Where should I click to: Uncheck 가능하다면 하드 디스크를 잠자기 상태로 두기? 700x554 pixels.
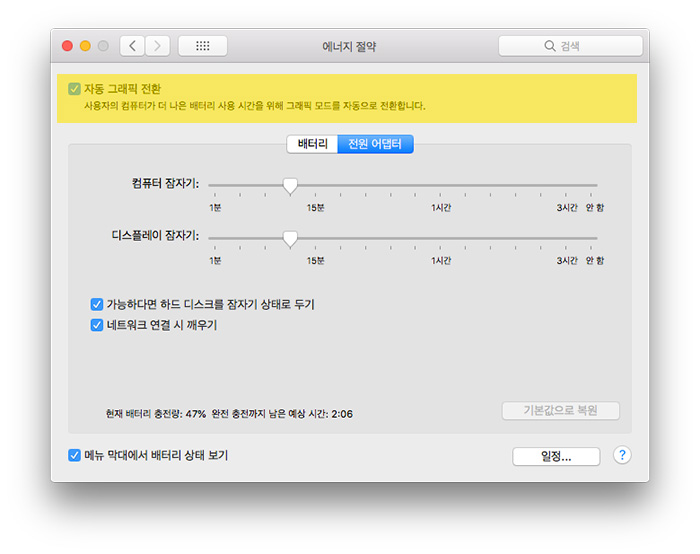(97, 304)
